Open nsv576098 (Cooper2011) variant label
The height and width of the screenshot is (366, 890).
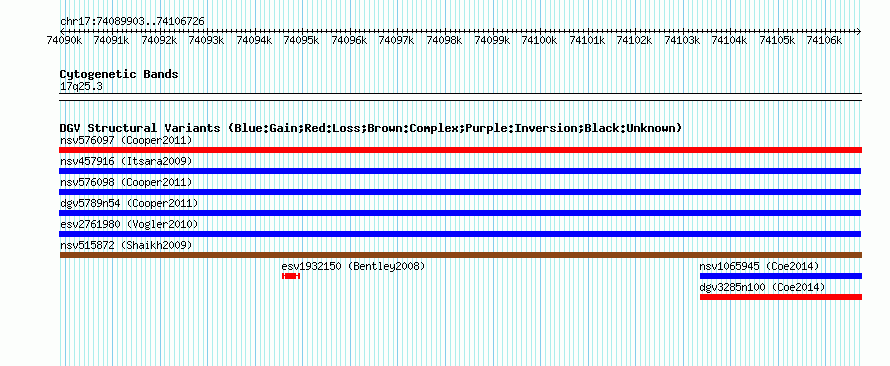click(x=126, y=182)
